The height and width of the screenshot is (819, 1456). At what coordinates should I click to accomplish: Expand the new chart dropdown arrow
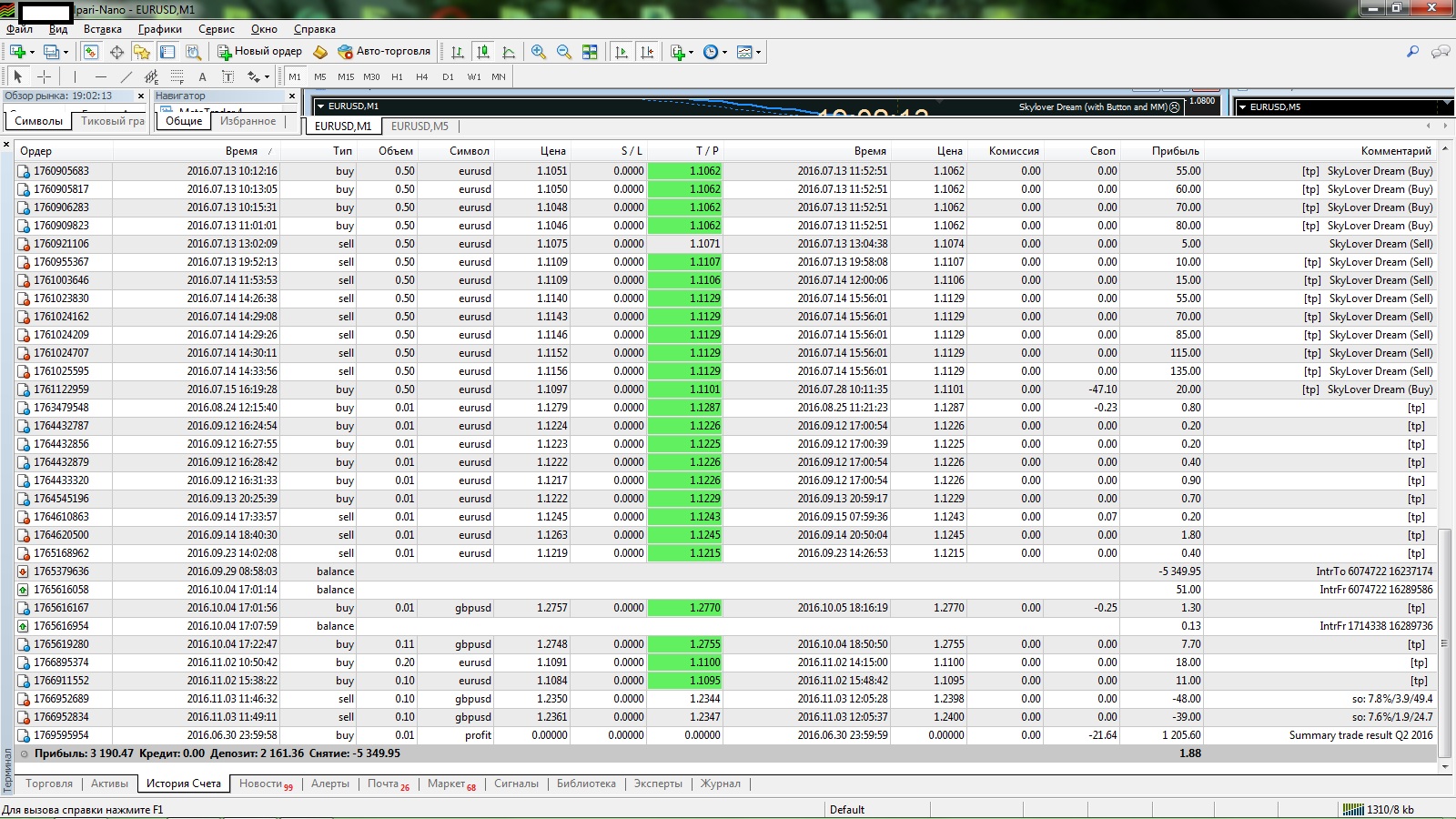click(32, 52)
